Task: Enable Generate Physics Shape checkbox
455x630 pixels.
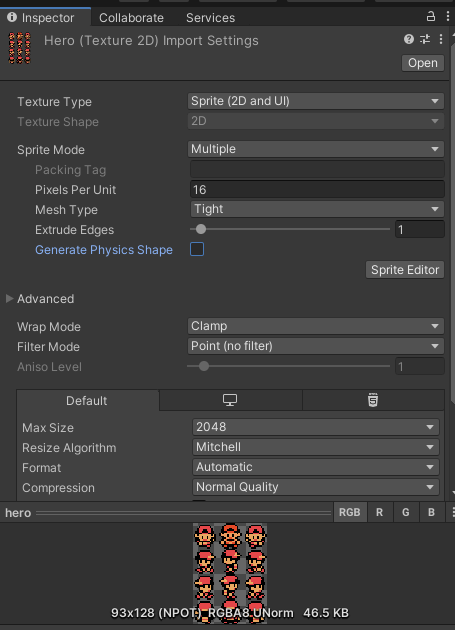Action: point(197,249)
